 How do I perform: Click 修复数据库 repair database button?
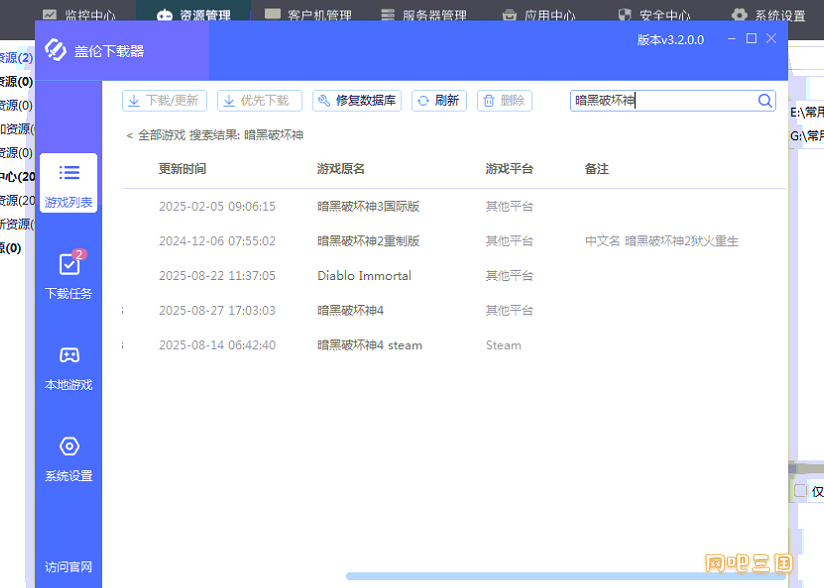pyautogui.click(x=356, y=100)
